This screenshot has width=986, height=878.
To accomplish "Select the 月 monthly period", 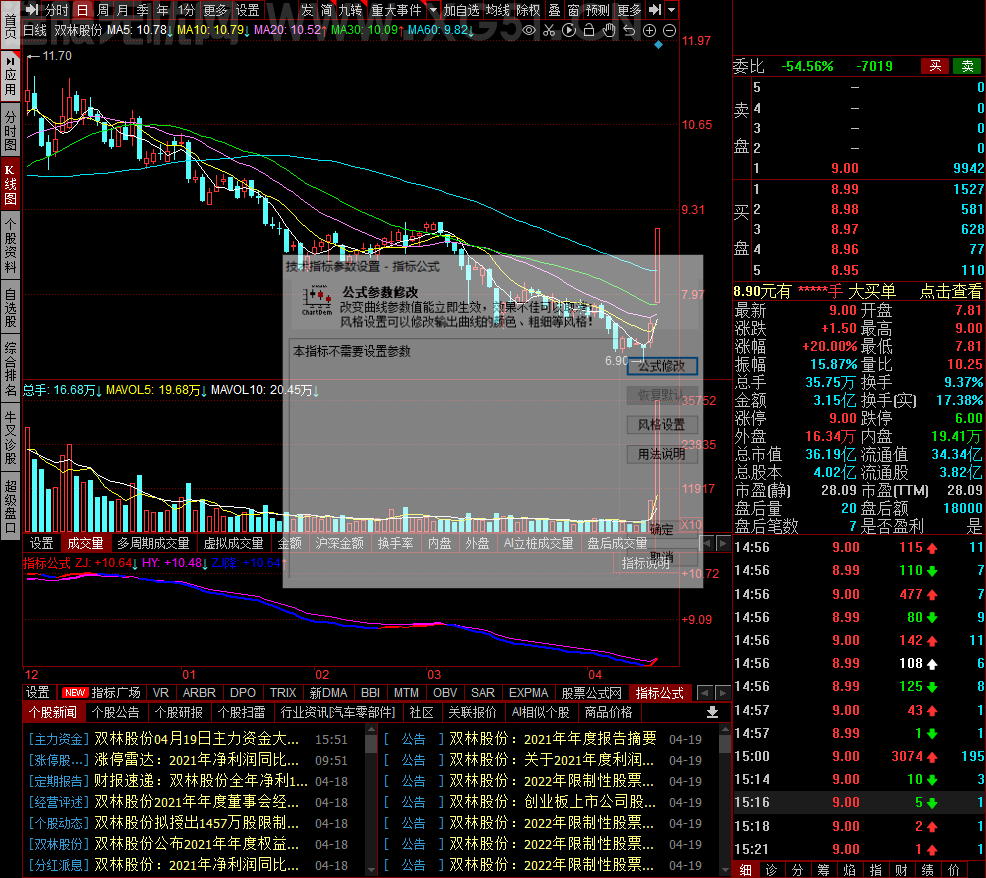I will [x=123, y=9].
